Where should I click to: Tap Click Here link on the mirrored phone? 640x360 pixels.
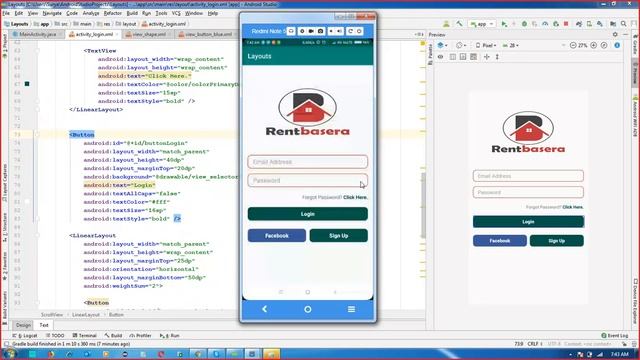tap(355, 197)
